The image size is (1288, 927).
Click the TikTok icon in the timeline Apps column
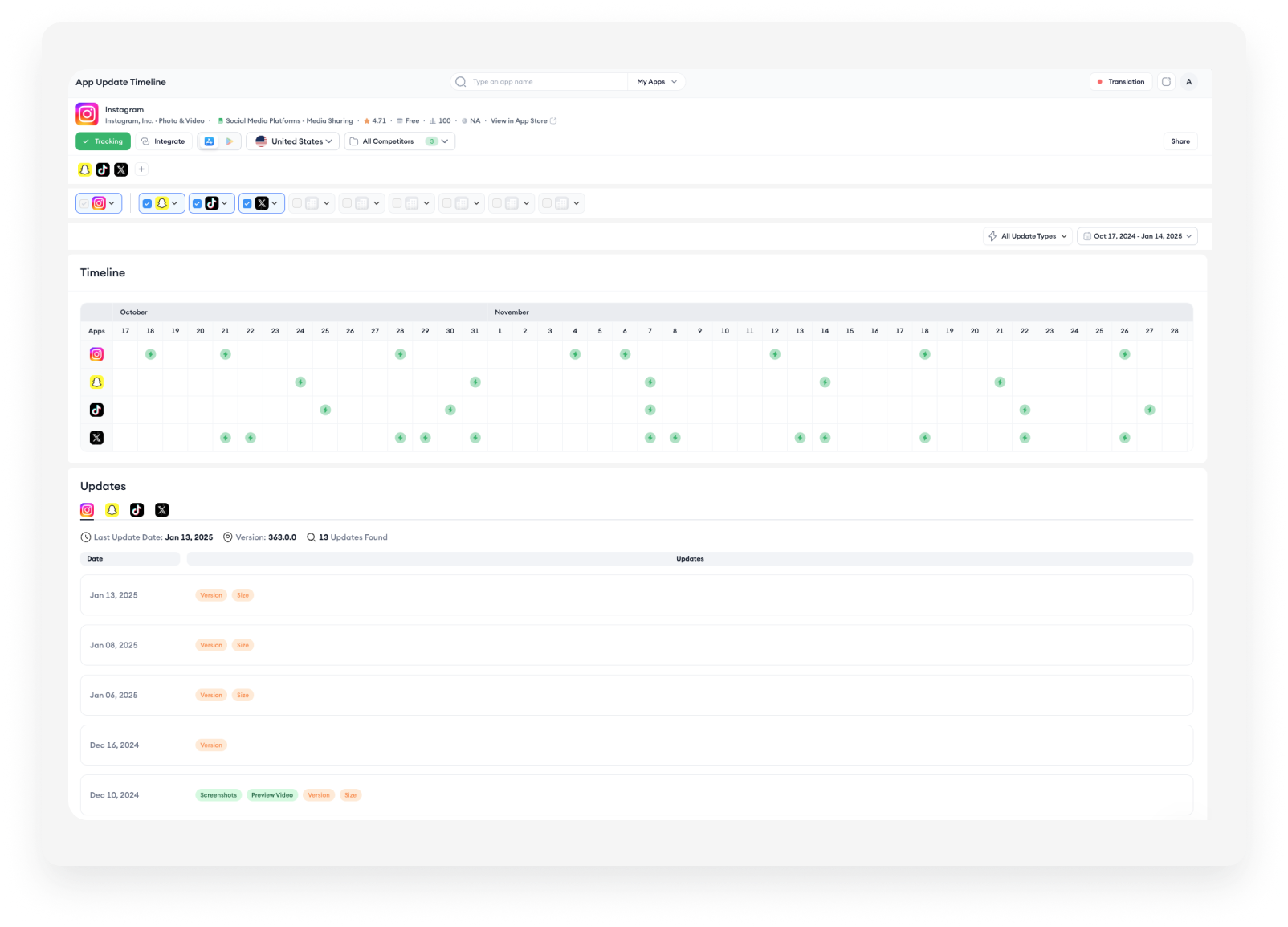click(96, 410)
